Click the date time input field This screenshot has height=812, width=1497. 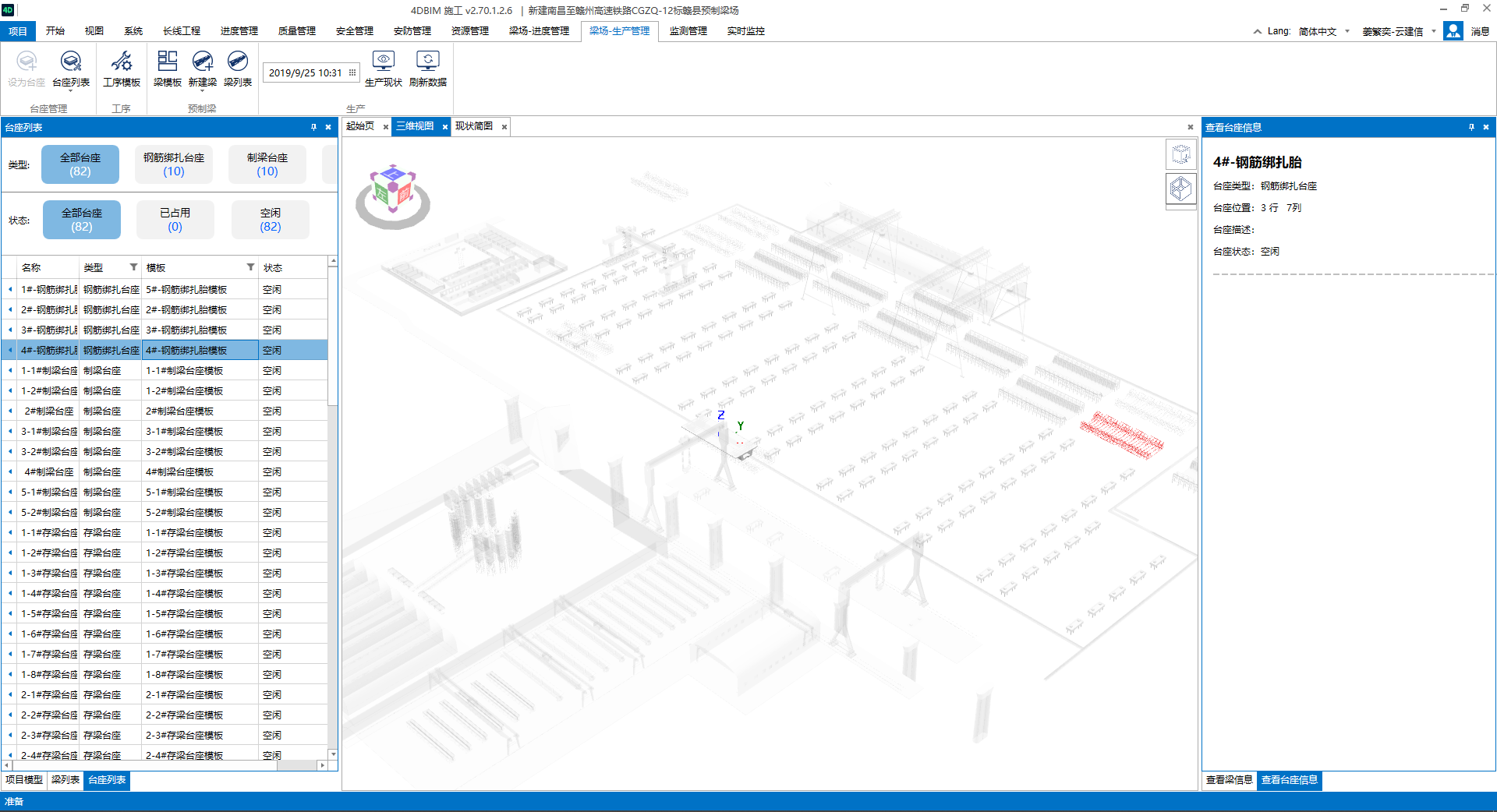[306, 72]
